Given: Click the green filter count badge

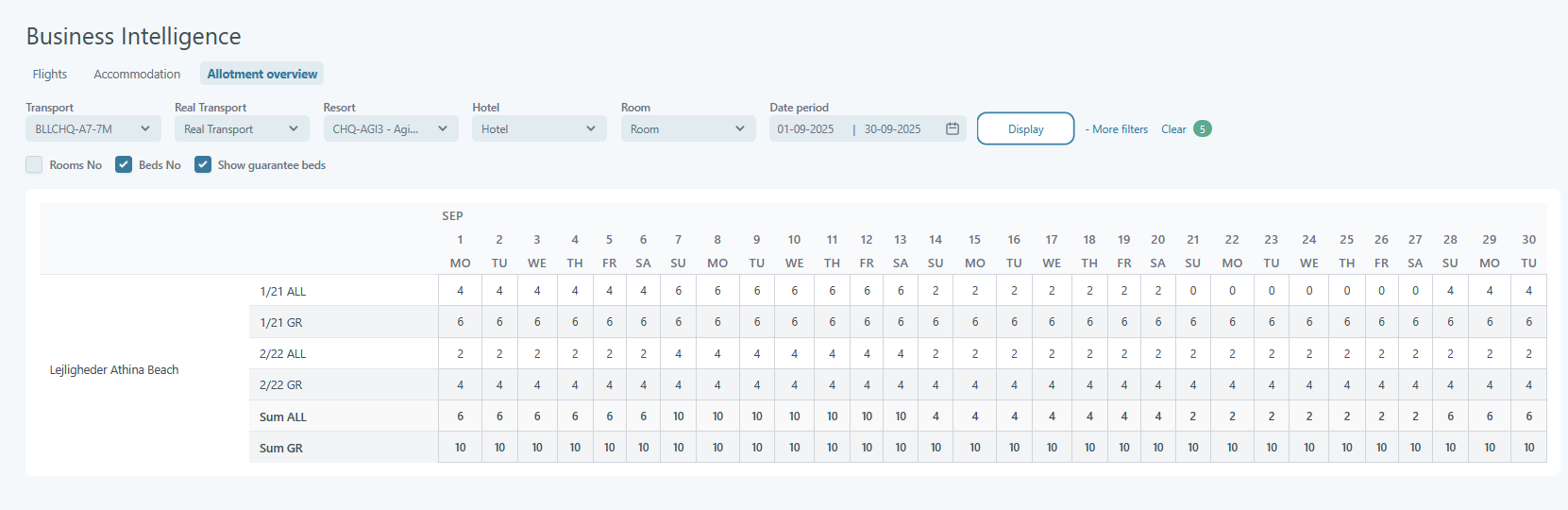Looking at the screenshot, I should pos(1202,128).
